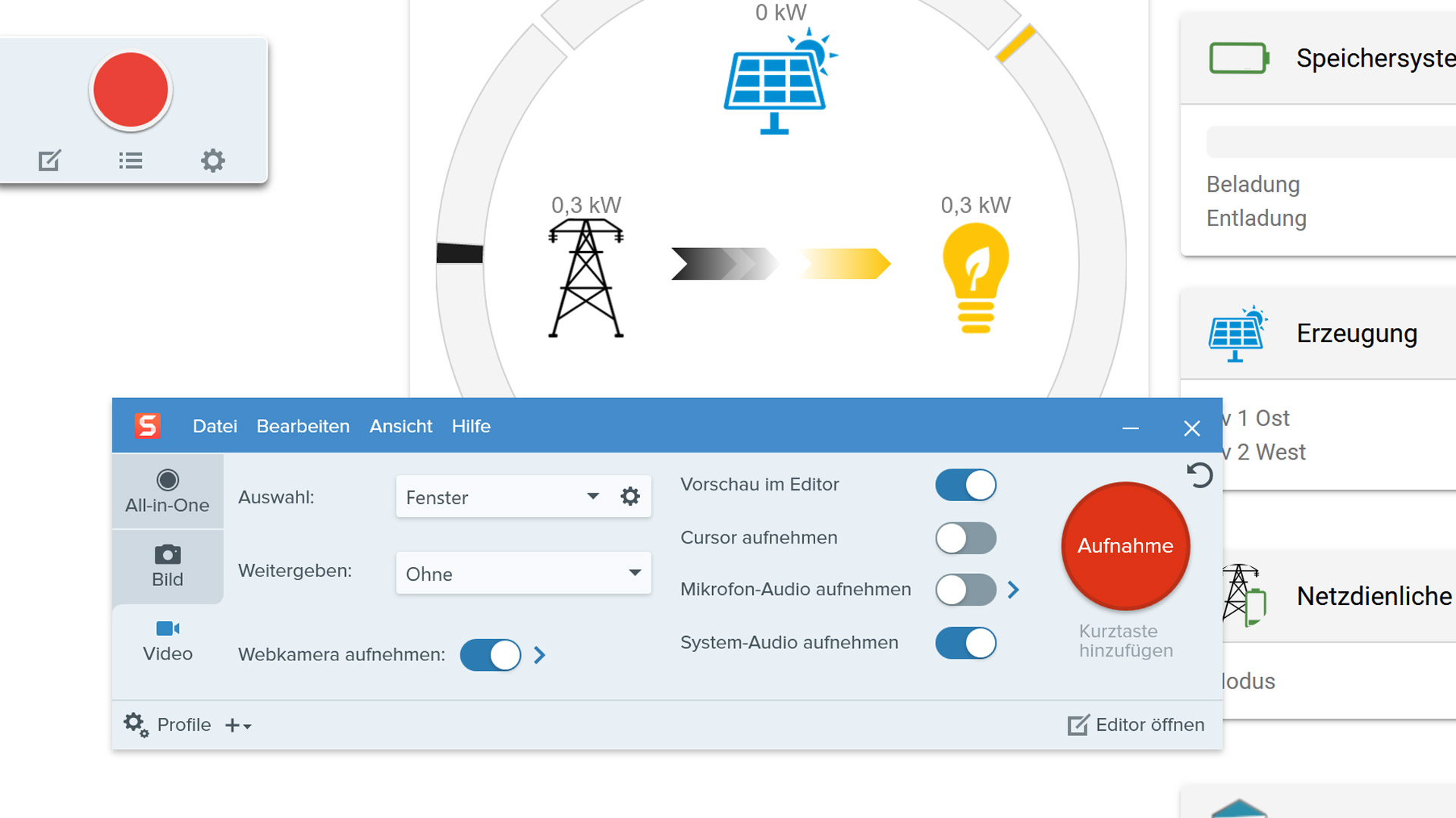Click the list icon in the recording widget

[130, 161]
